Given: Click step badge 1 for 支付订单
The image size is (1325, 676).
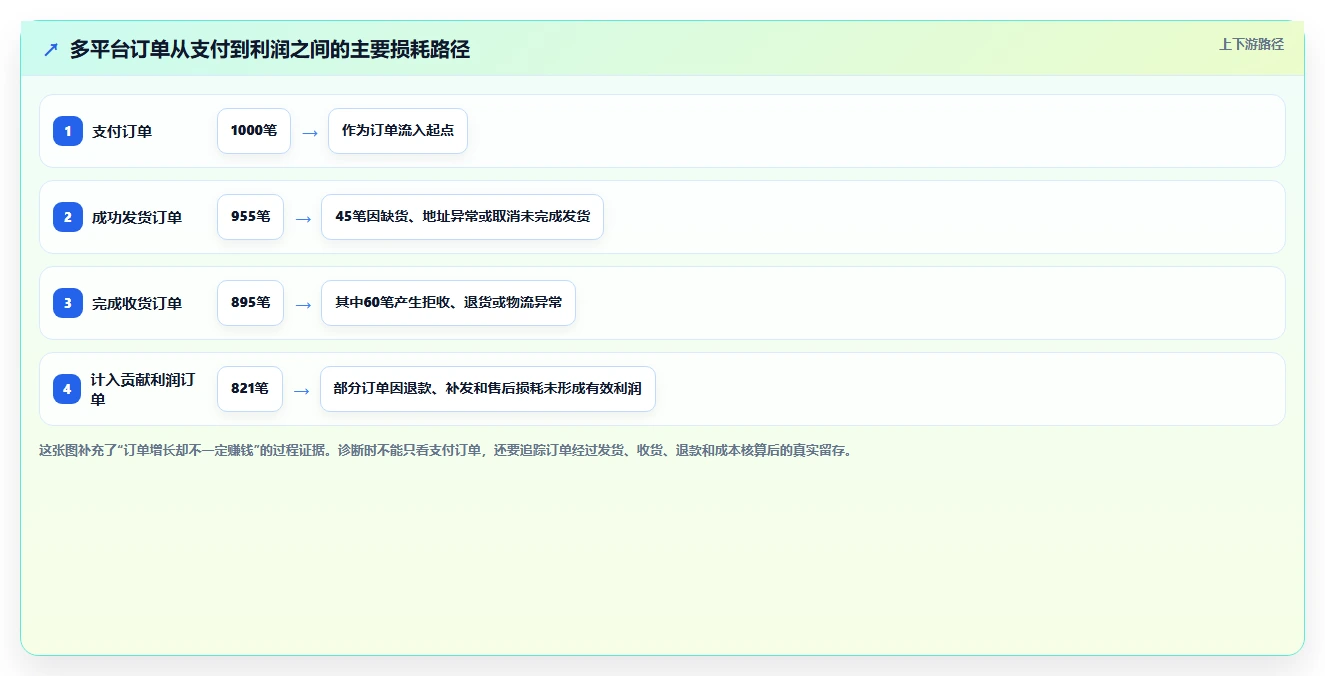Looking at the screenshot, I should (68, 131).
